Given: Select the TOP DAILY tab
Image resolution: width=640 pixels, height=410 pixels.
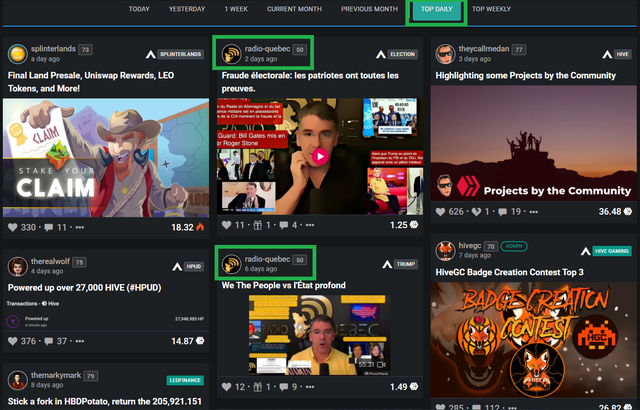Looking at the screenshot, I should tap(436, 10).
